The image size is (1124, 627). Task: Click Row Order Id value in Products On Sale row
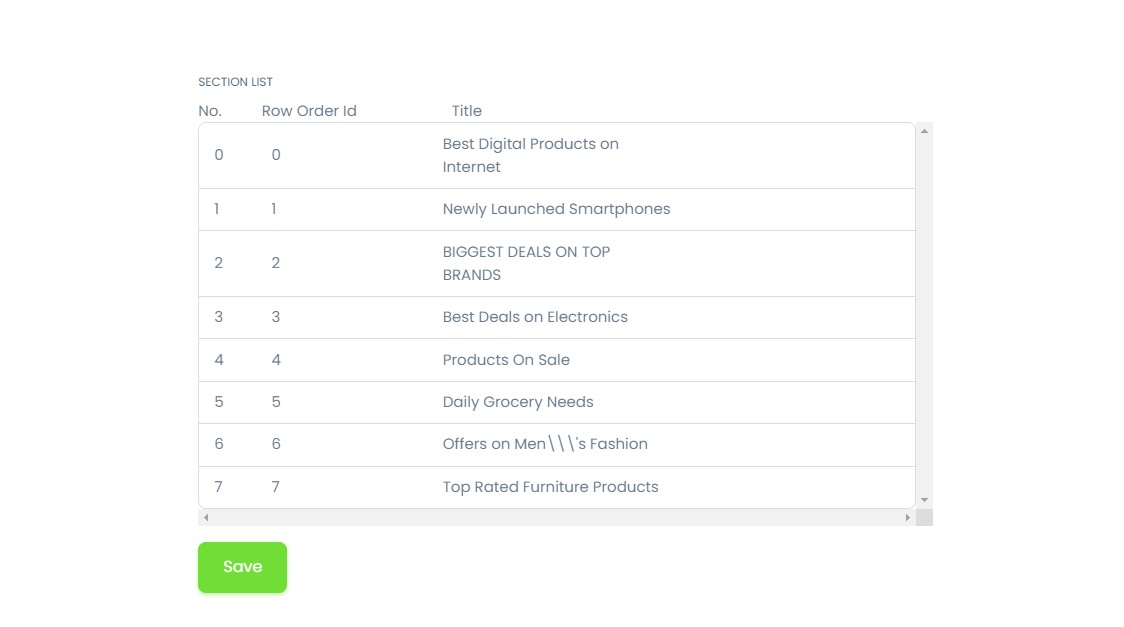click(x=276, y=360)
